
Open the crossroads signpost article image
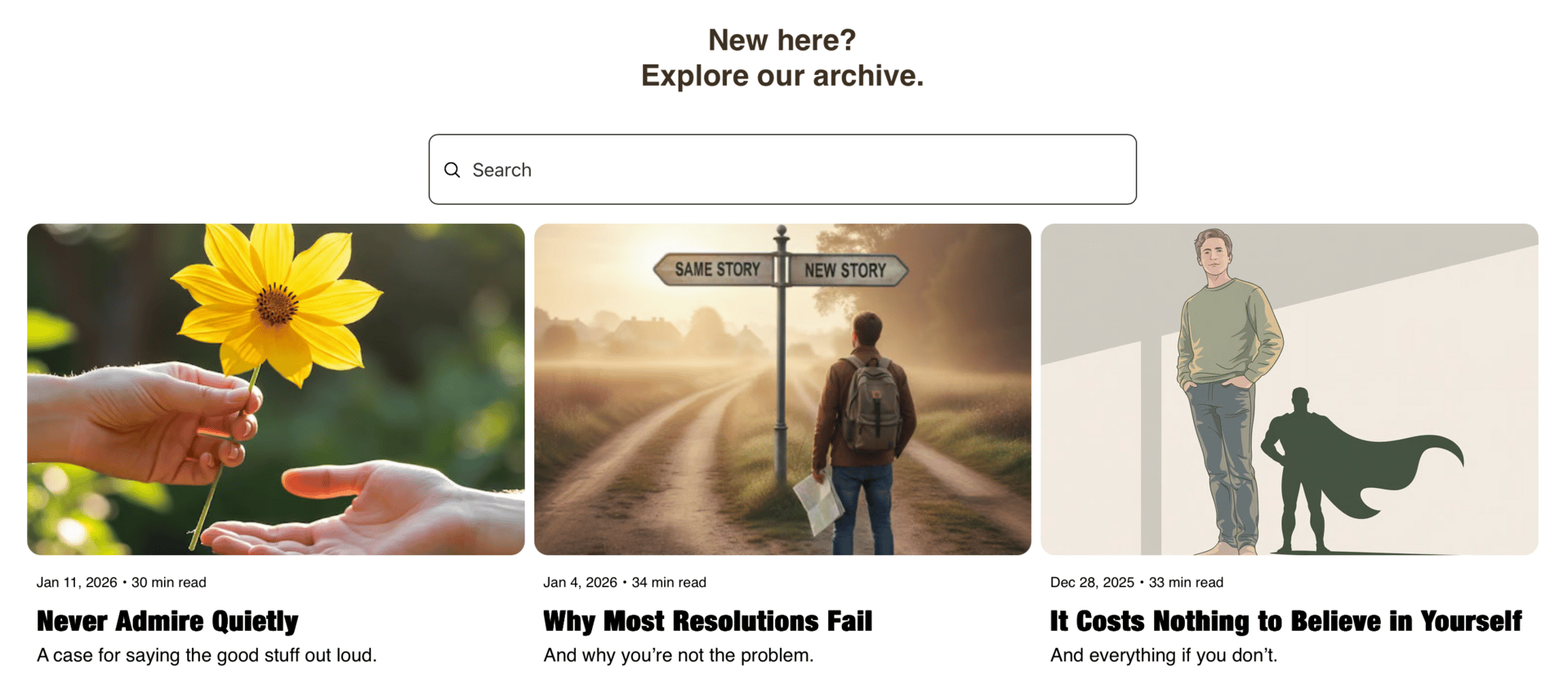coord(782,389)
